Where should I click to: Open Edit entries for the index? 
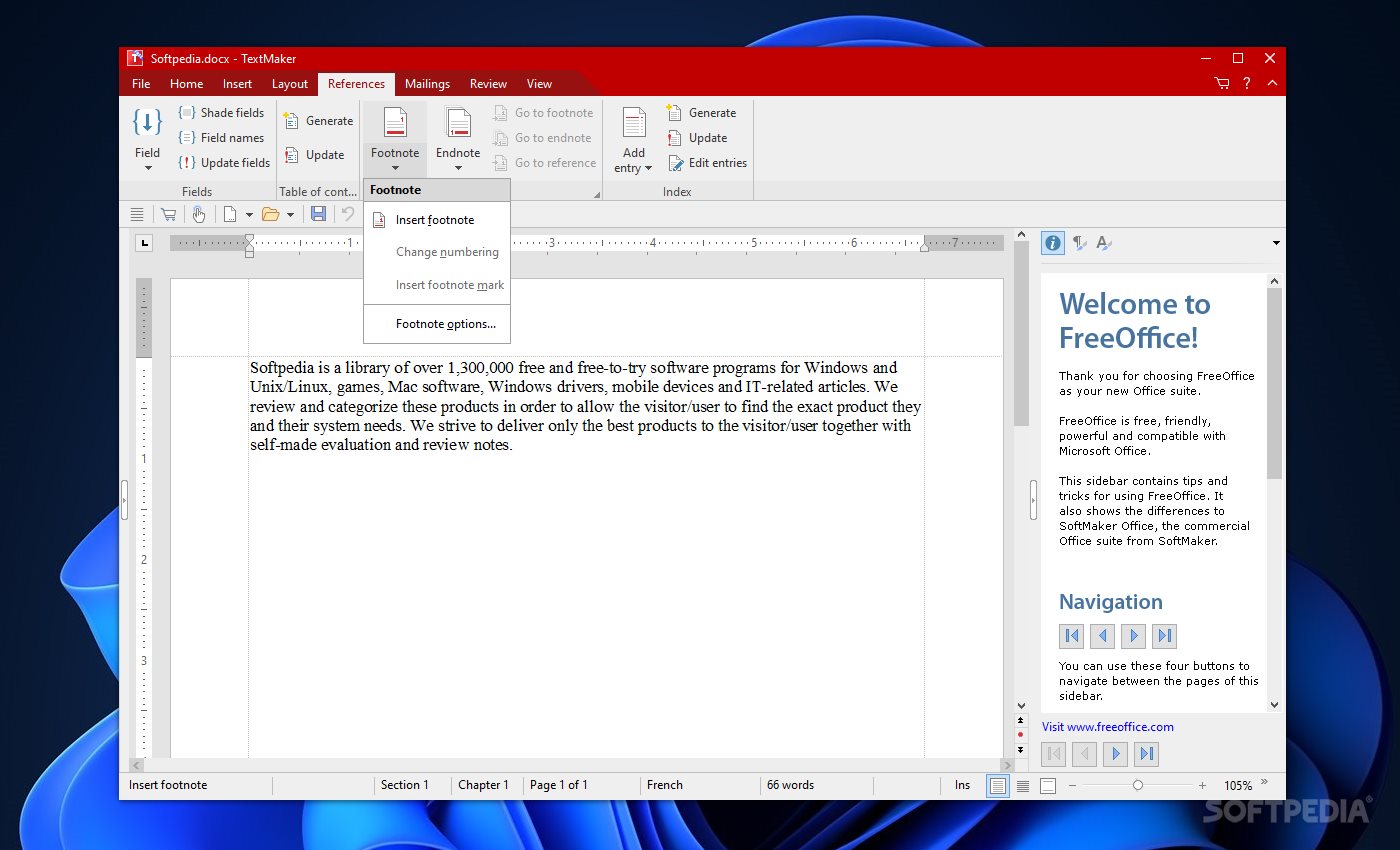pos(707,163)
